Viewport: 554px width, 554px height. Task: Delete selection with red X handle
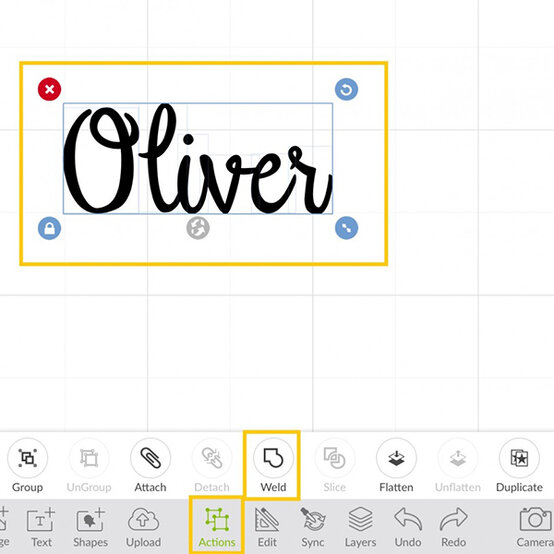point(49,89)
